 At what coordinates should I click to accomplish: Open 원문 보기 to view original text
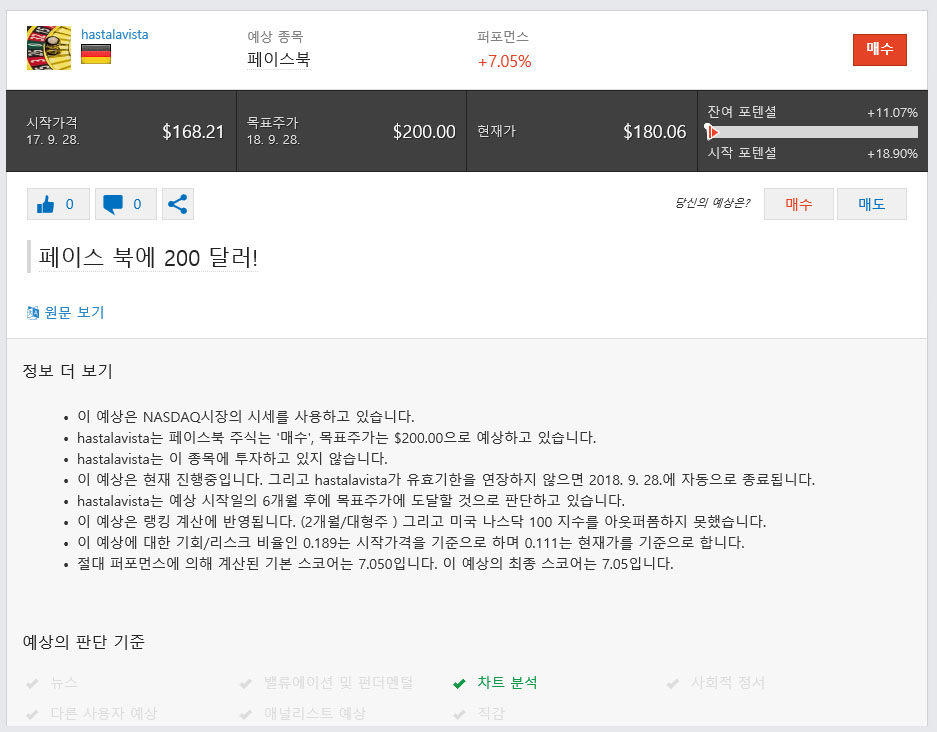(74, 312)
